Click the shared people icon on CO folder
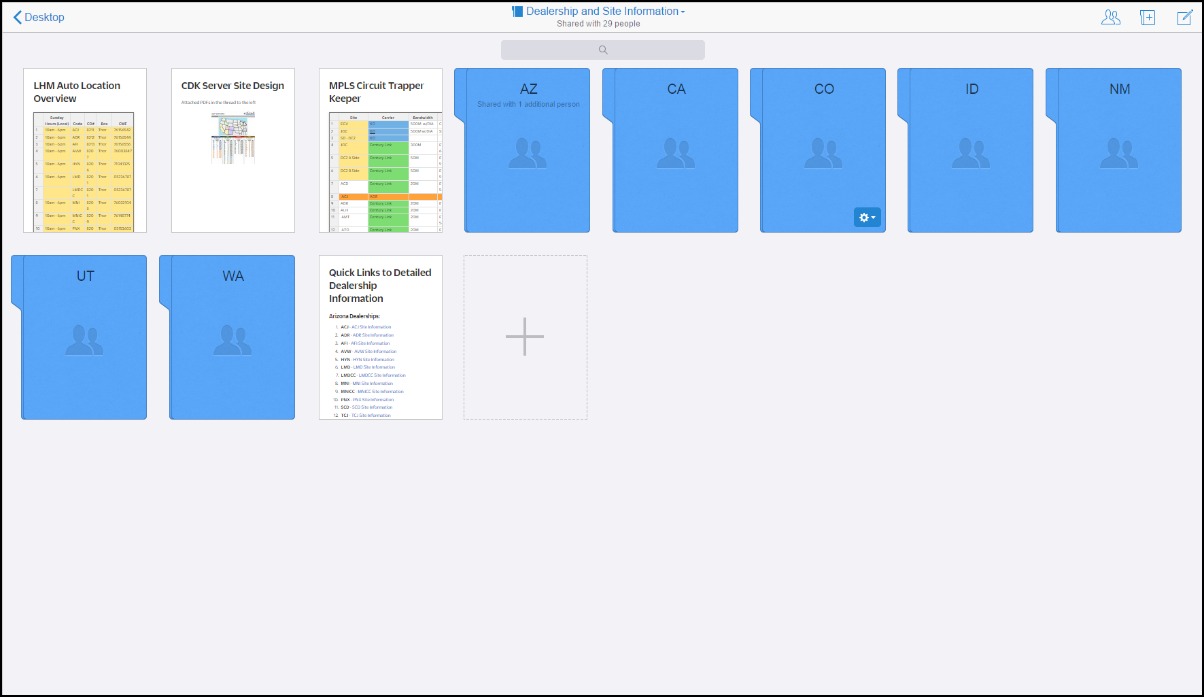The image size is (1204, 697). coord(823,152)
